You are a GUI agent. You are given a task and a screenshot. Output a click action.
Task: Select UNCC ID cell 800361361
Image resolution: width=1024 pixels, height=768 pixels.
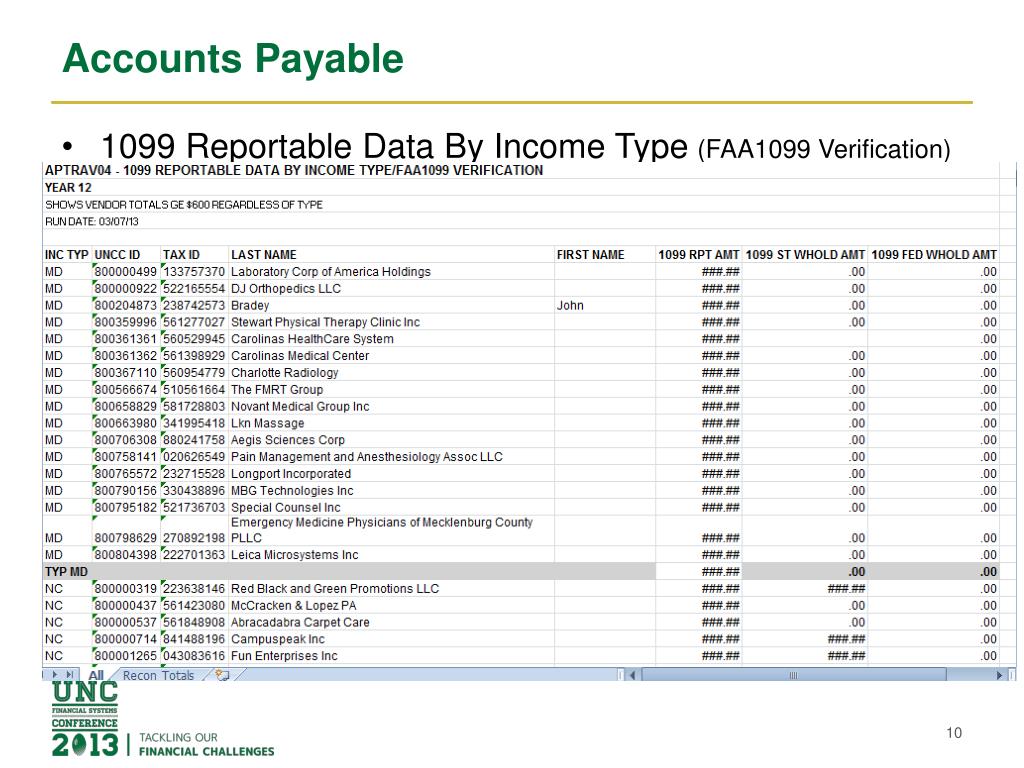[x=126, y=339]
